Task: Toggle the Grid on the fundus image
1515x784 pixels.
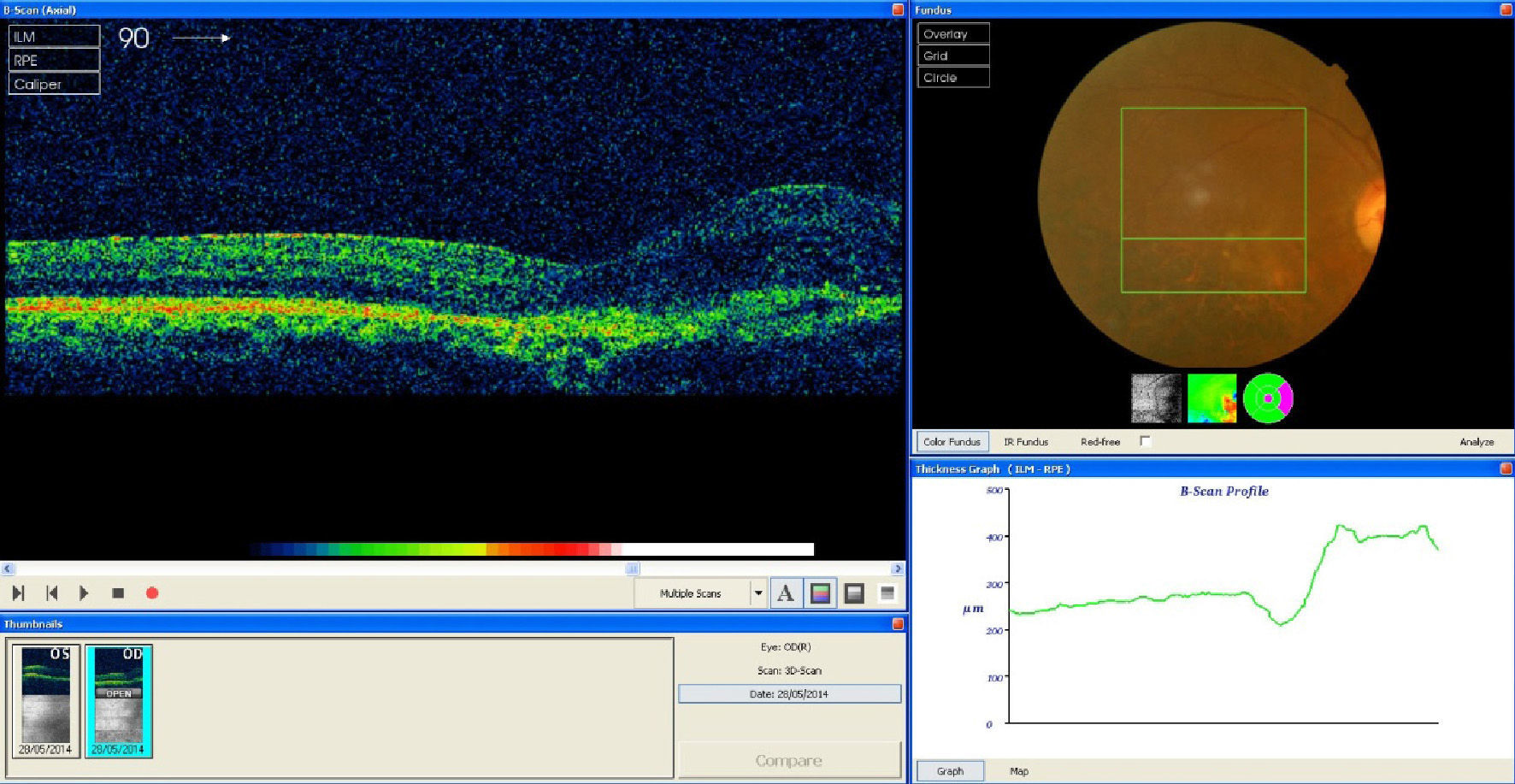Action: (x=953, y=56)
